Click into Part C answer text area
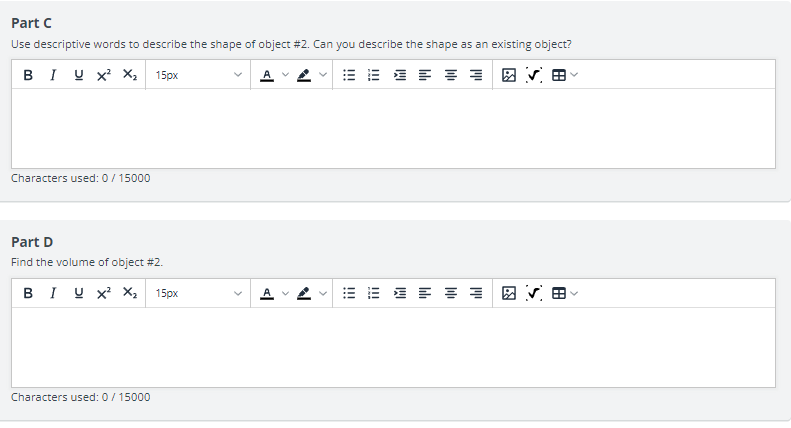Image resolution: width=791 pixels, height=428 pixels. pyautogui.click(x=393, y=129)
